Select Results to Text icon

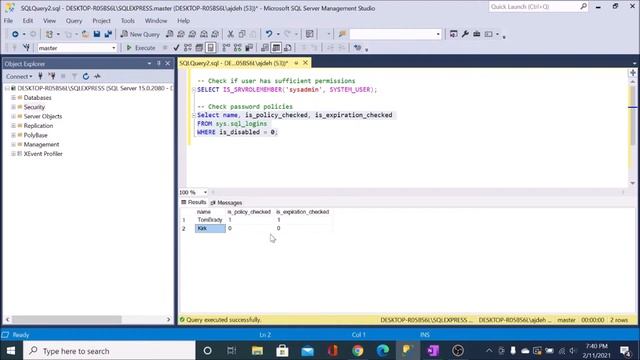[x=265, y=48]
